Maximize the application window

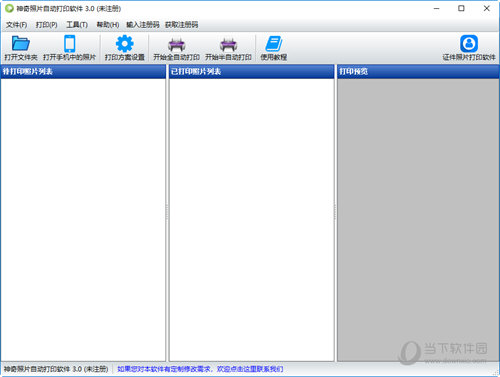pyautogui.click(x=461, y=8)
